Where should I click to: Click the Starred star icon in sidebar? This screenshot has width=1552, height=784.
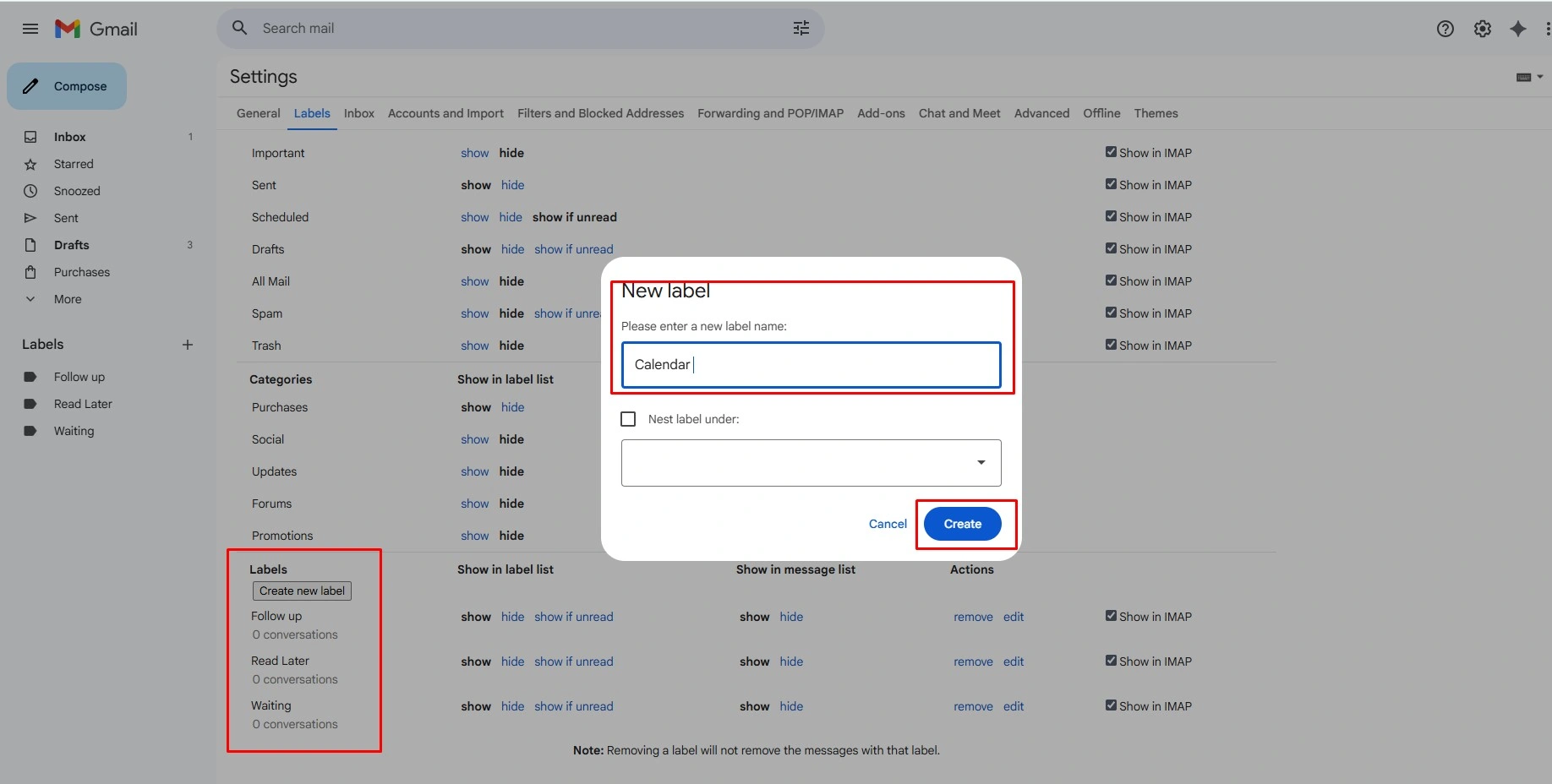tap(30, 164)
